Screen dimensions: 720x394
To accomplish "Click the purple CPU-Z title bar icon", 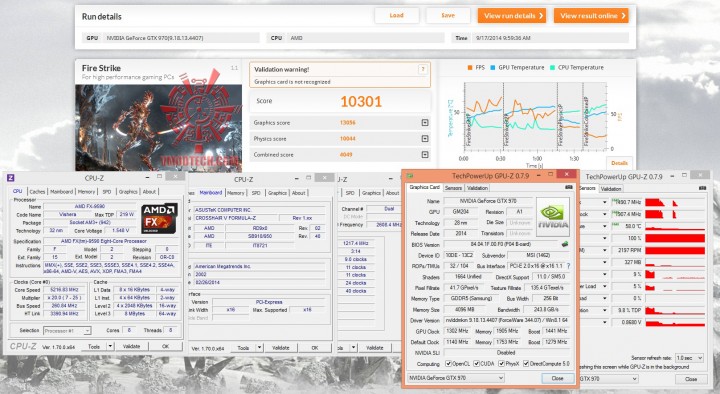I will (11, 178).
